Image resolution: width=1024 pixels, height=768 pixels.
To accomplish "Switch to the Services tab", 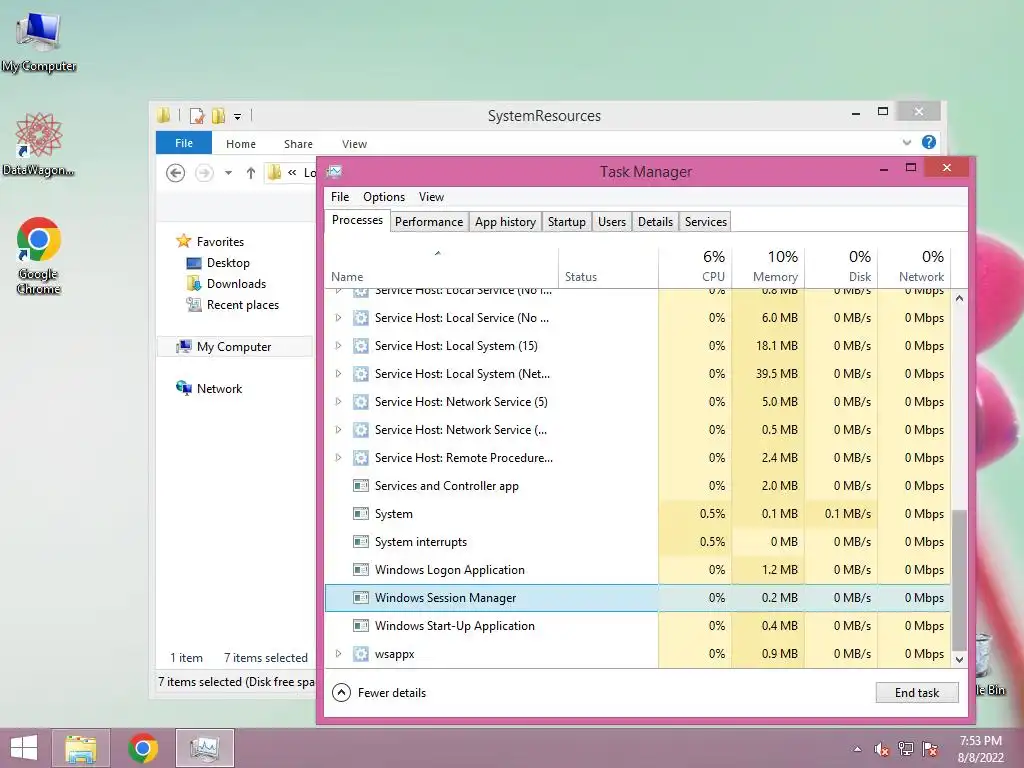I will click(x=705, y=221).
